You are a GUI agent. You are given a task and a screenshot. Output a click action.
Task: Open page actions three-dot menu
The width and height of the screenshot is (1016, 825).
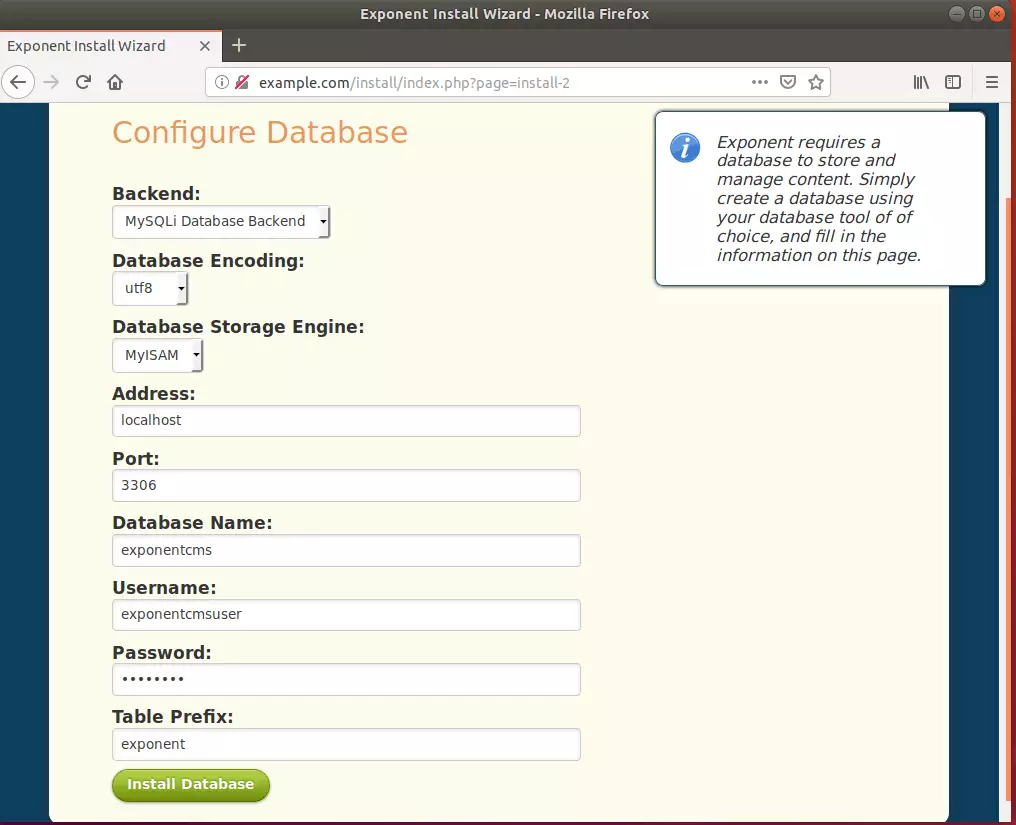point(759,82)
